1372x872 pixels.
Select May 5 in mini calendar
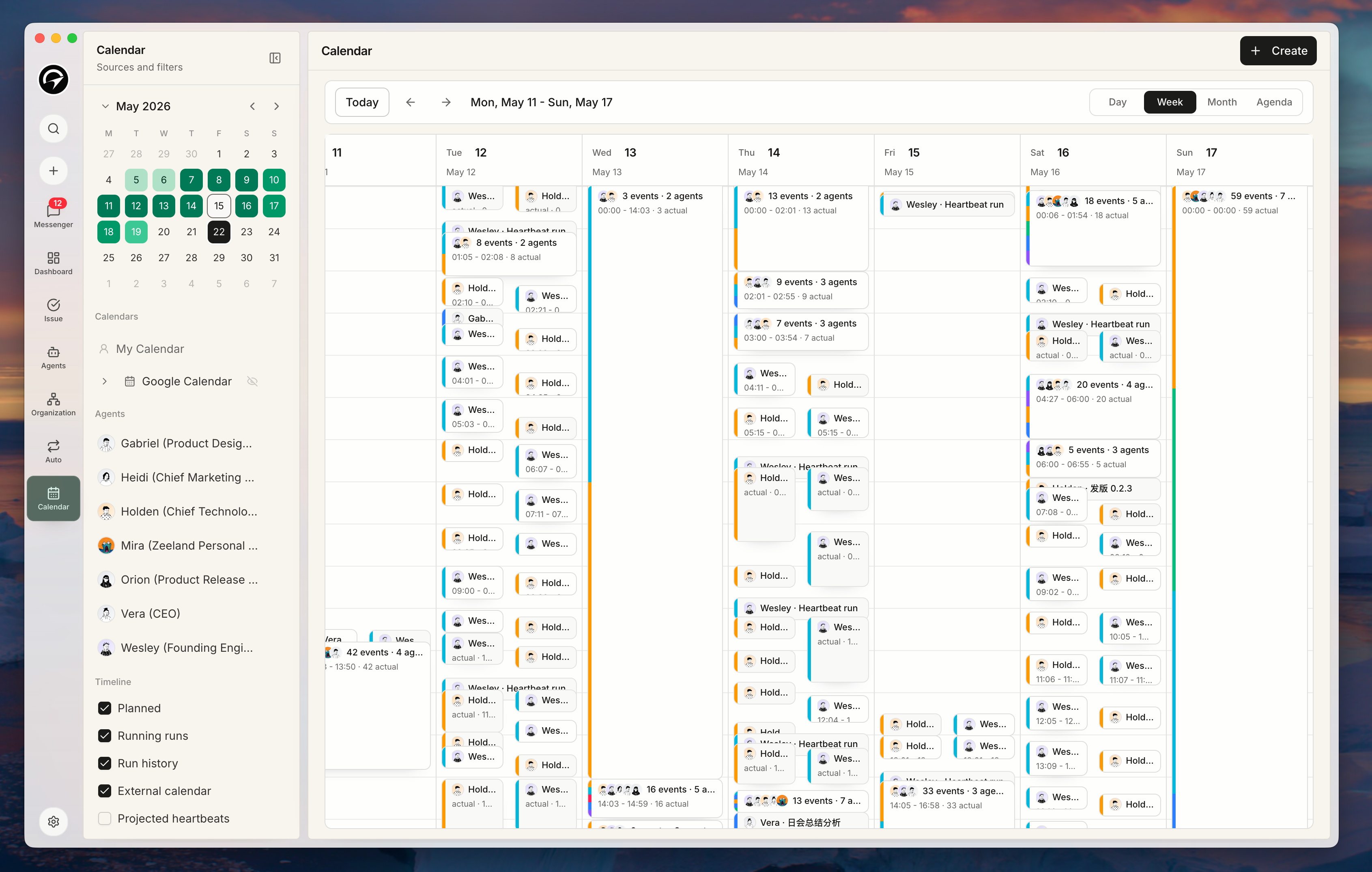tap(136, 180)
